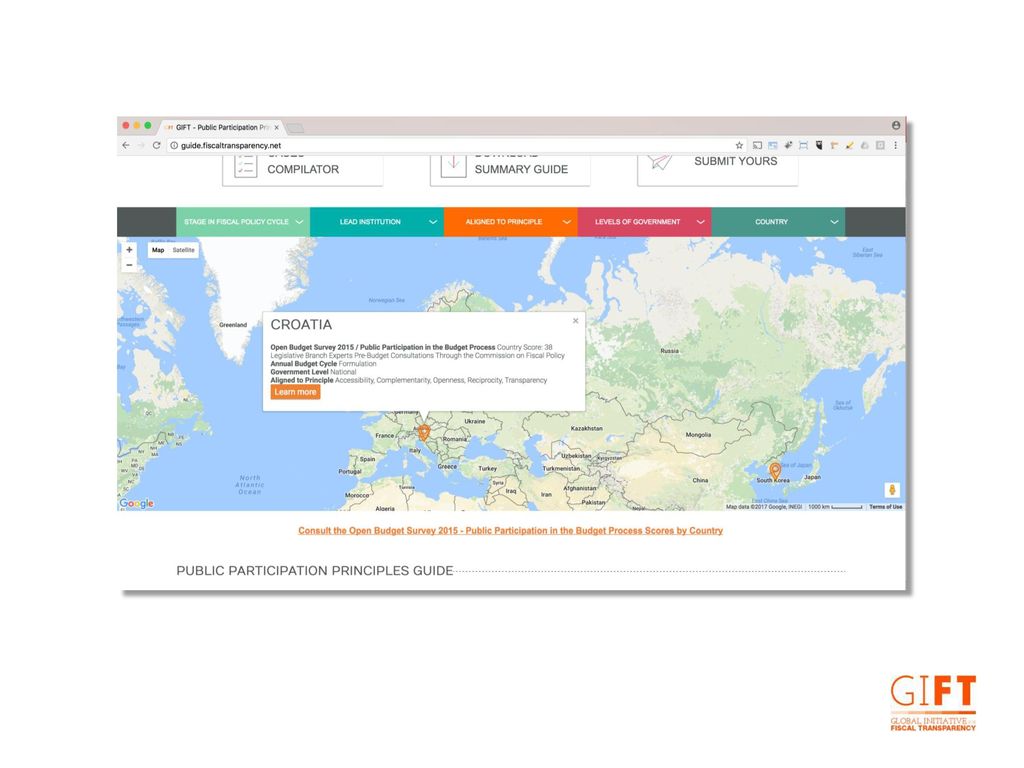Click the CROATIA popup heading
The image size is (1024, 768).
click(301, 325)
